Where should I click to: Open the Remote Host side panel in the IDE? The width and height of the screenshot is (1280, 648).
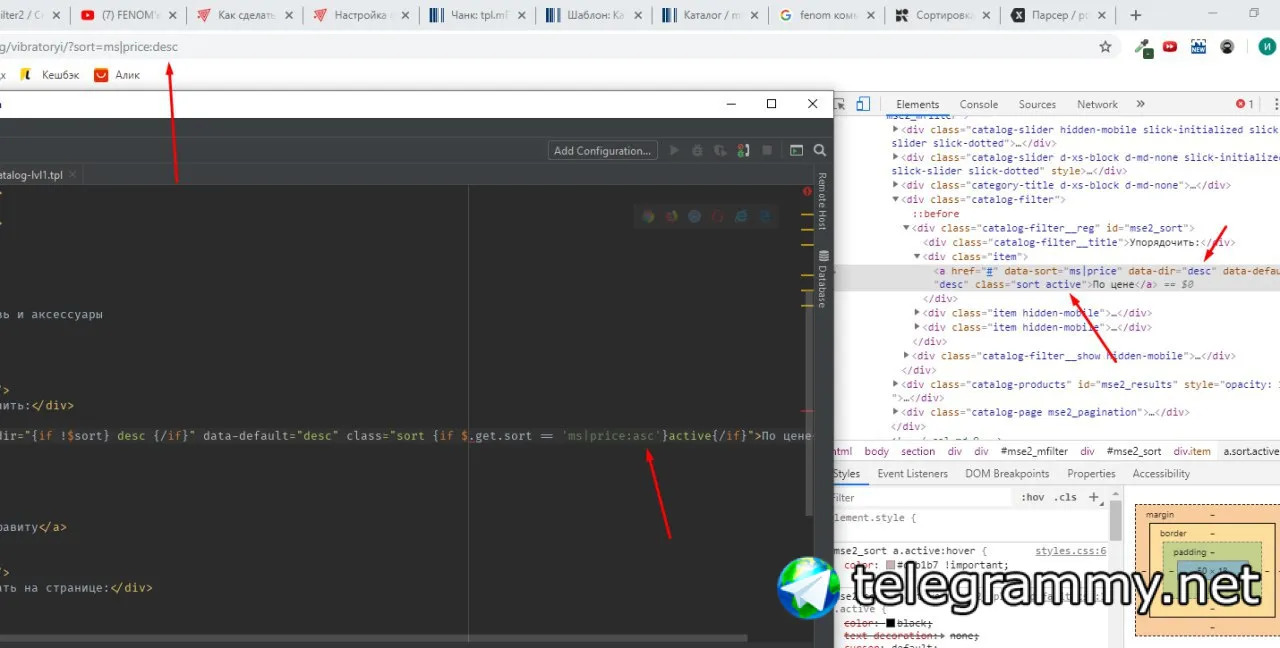point(823,201)
